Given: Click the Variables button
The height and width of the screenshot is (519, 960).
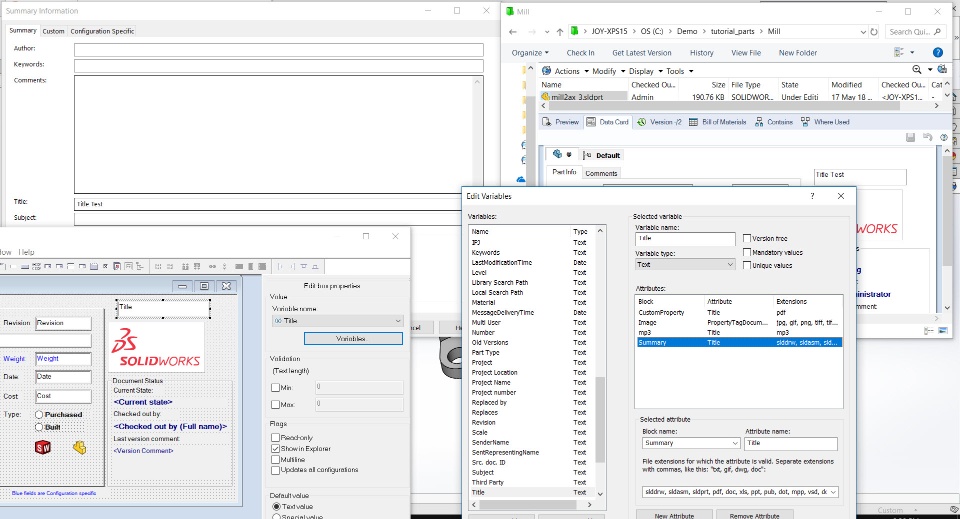Looking at the screenshot, I should (x=353, y=338).
